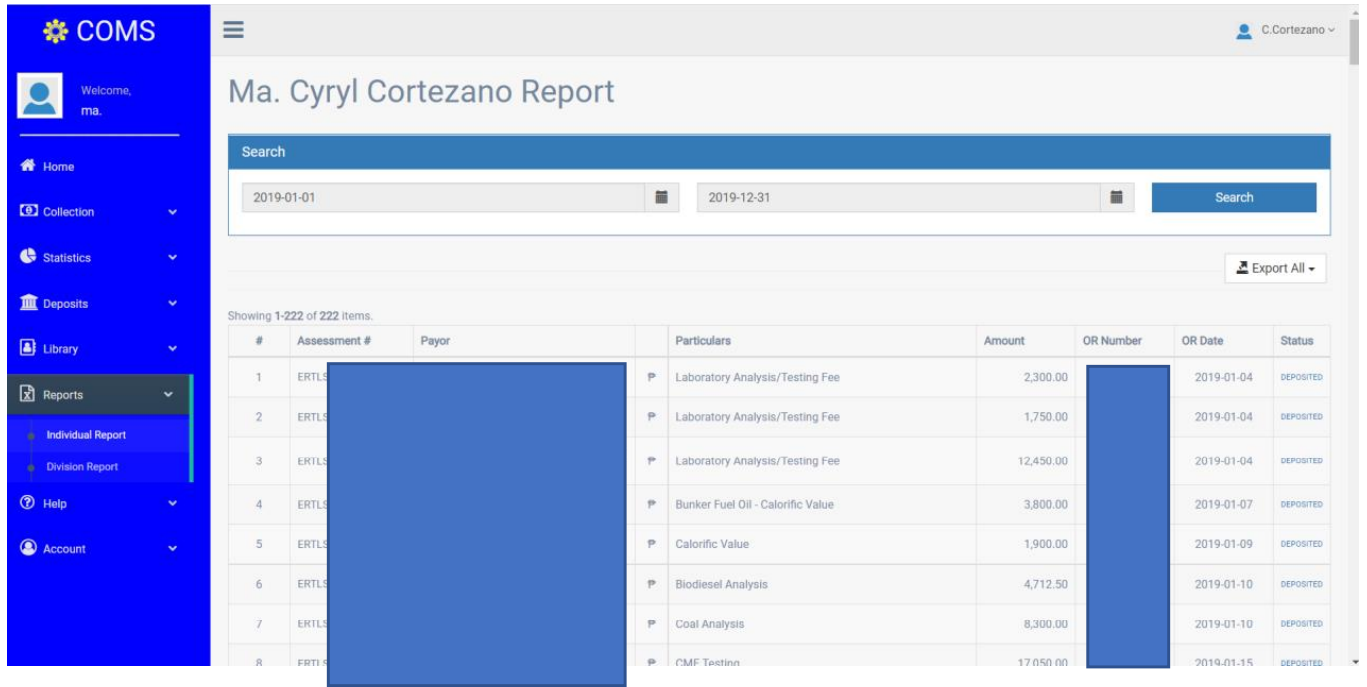Click the flag icon in the 1,750.00 row
This screenshot has height=687, width=1367.
[652, 417]
